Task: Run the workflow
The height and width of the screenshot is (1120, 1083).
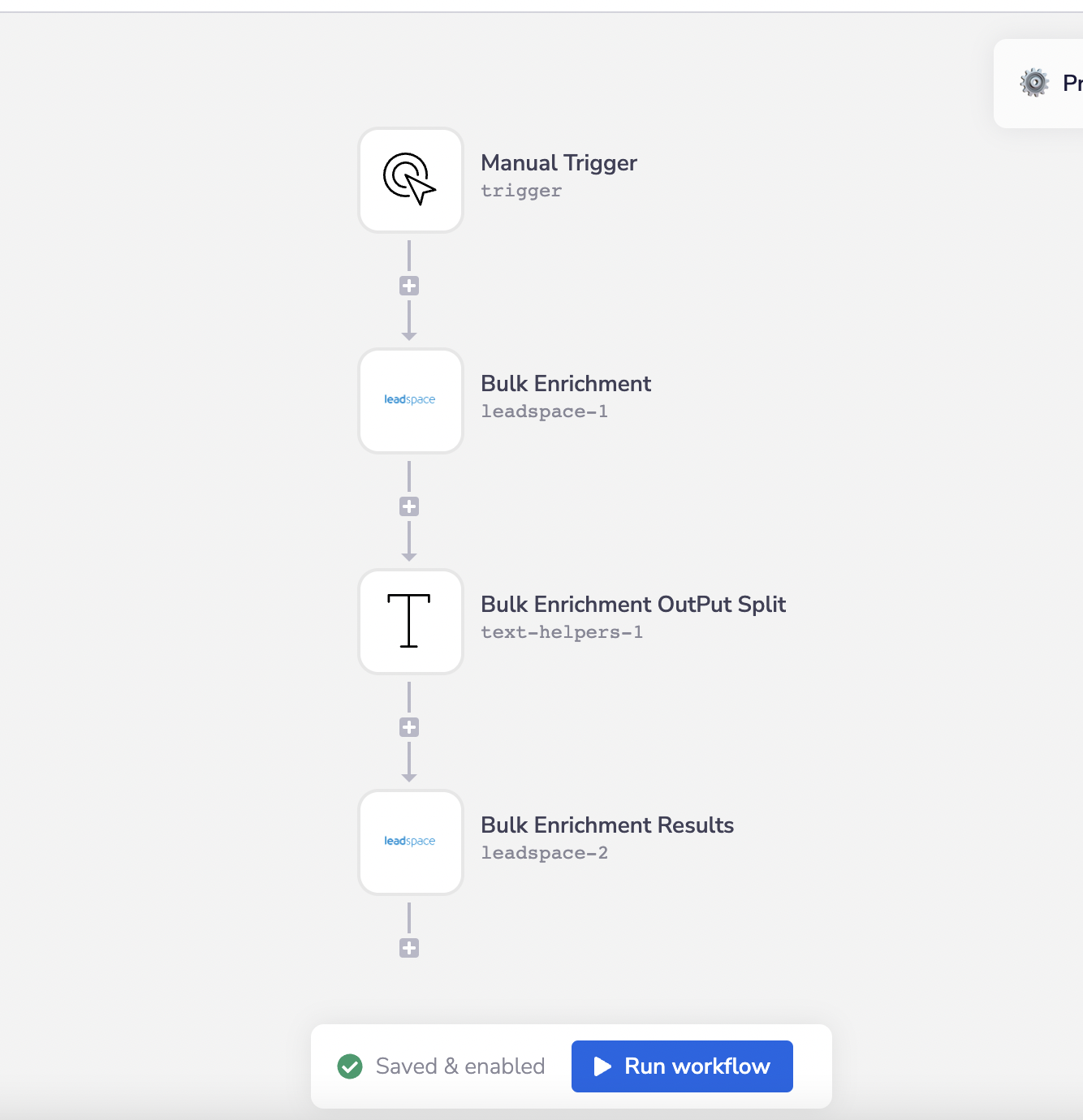Action: point(682,1066)
